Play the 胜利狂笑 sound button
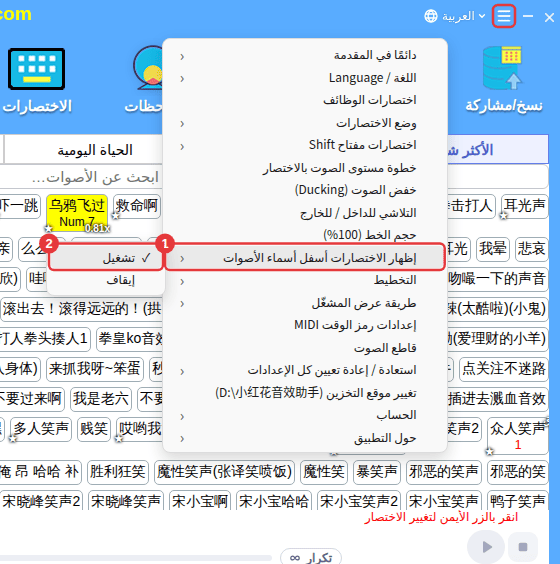This screenshot has width=560, height=564. point(118,472)
